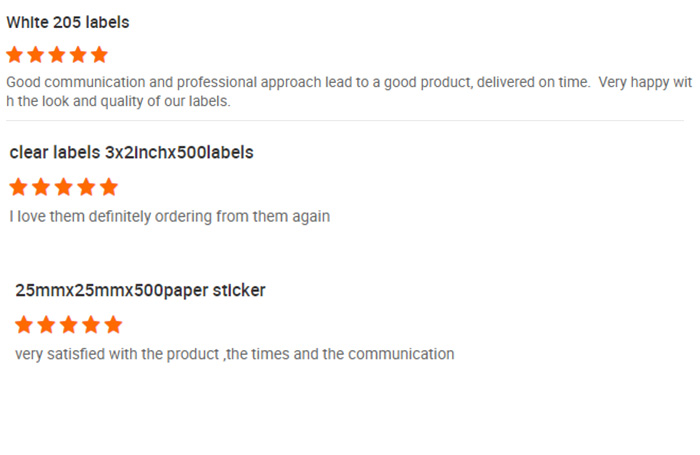Image resolution: width=700 pixels, height=455 pixels.
Task: Open 25mmx25mmx500paper sticker title
Action: click(x=140, y=291)
